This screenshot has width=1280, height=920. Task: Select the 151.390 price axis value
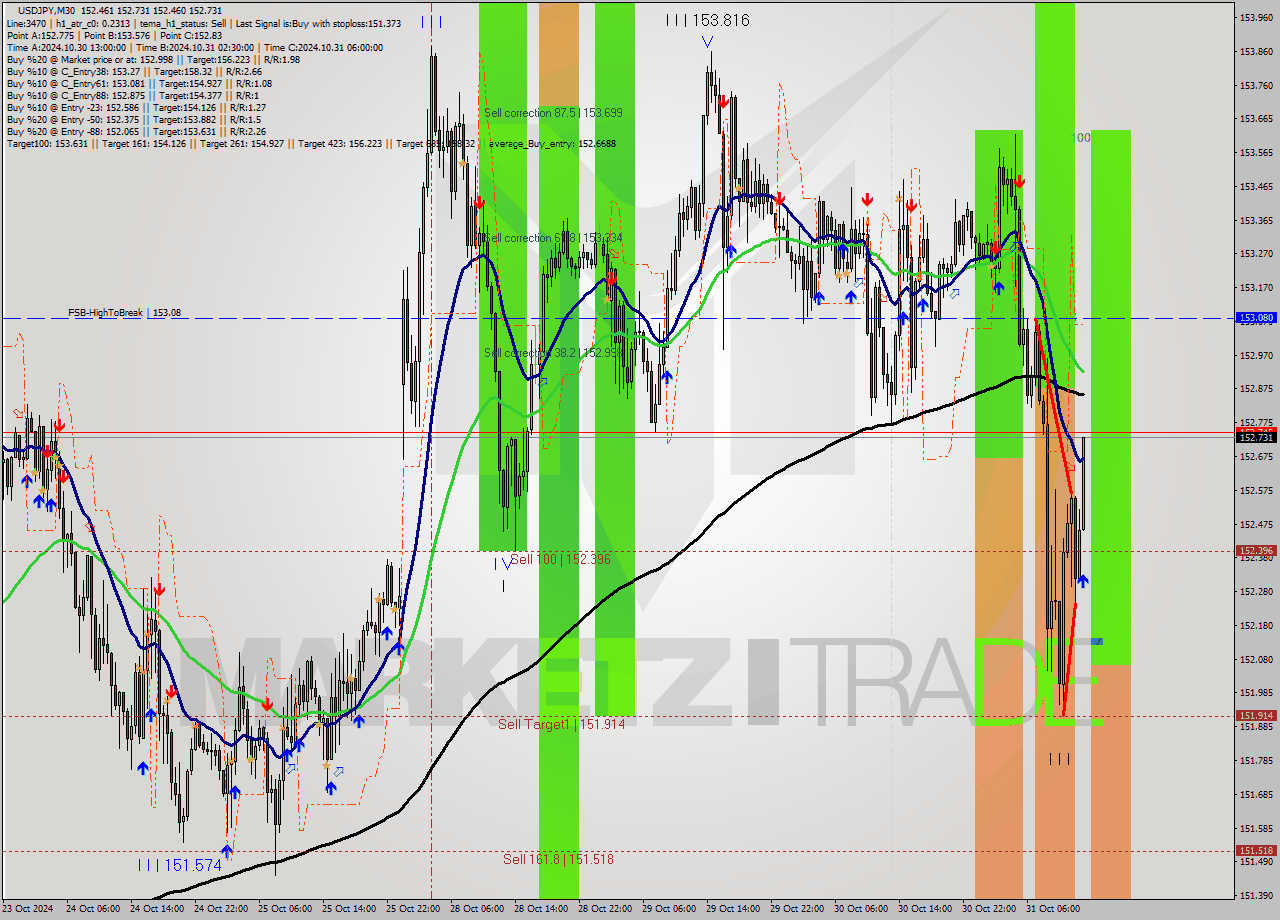point(1256,896)
